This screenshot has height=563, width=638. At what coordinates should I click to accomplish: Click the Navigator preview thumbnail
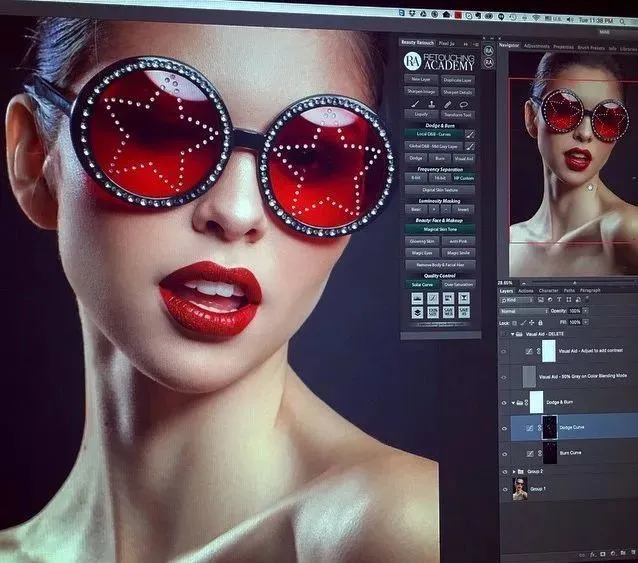coord(573,164)
